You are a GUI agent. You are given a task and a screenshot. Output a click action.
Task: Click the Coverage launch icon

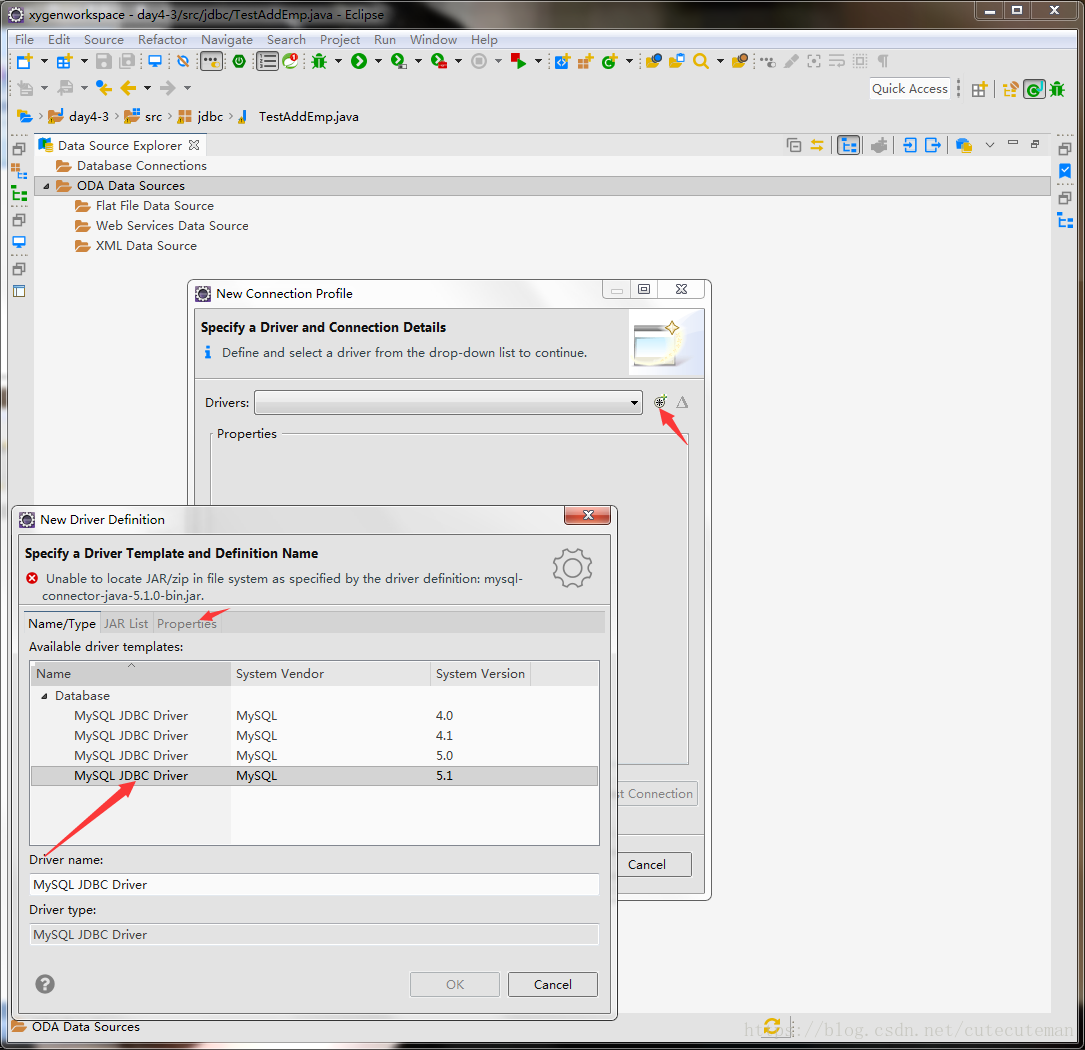pyautogui.click(x=399, y=62)
